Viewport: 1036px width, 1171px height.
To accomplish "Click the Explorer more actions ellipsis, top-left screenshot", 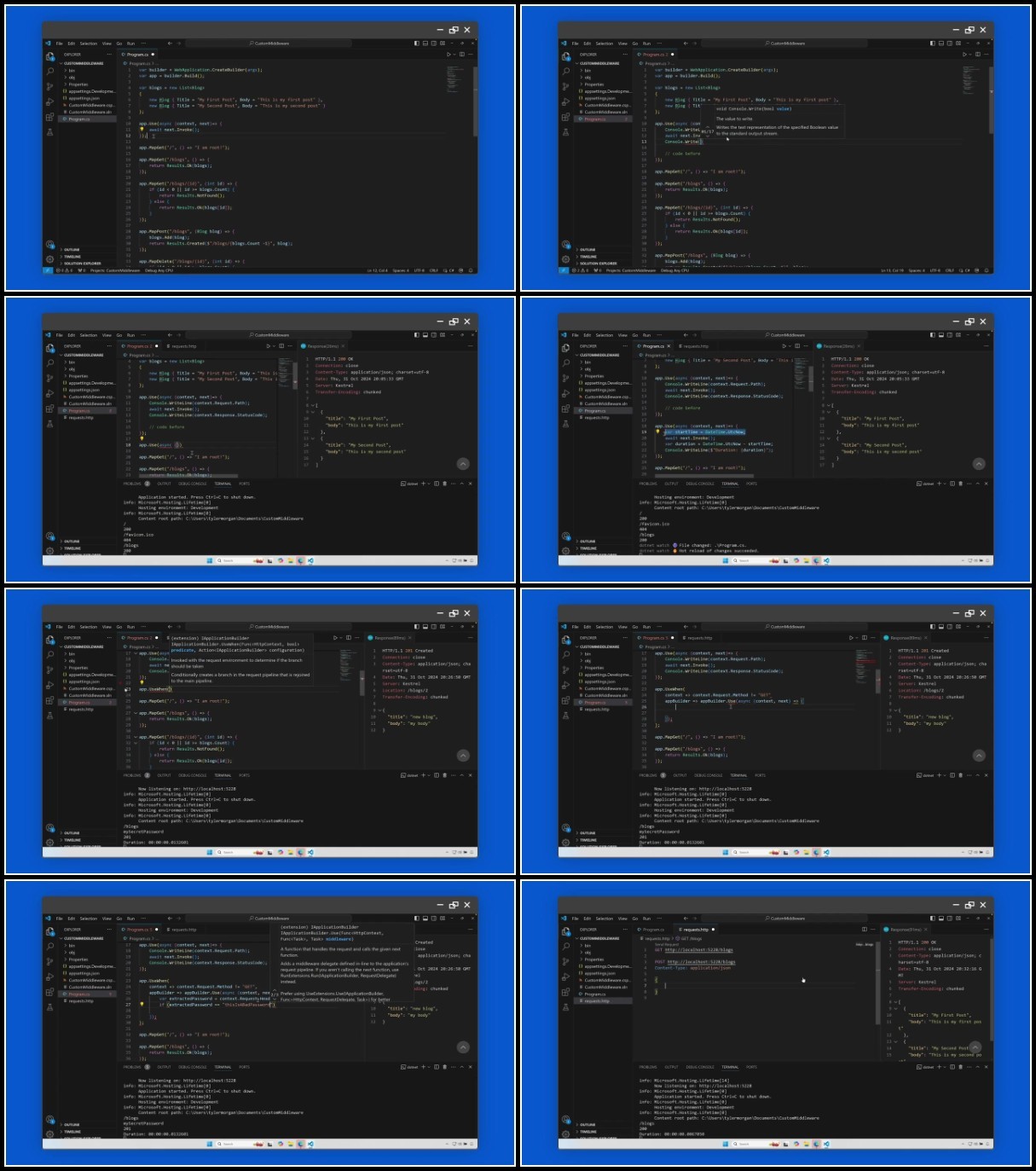I will coord(109,54).
